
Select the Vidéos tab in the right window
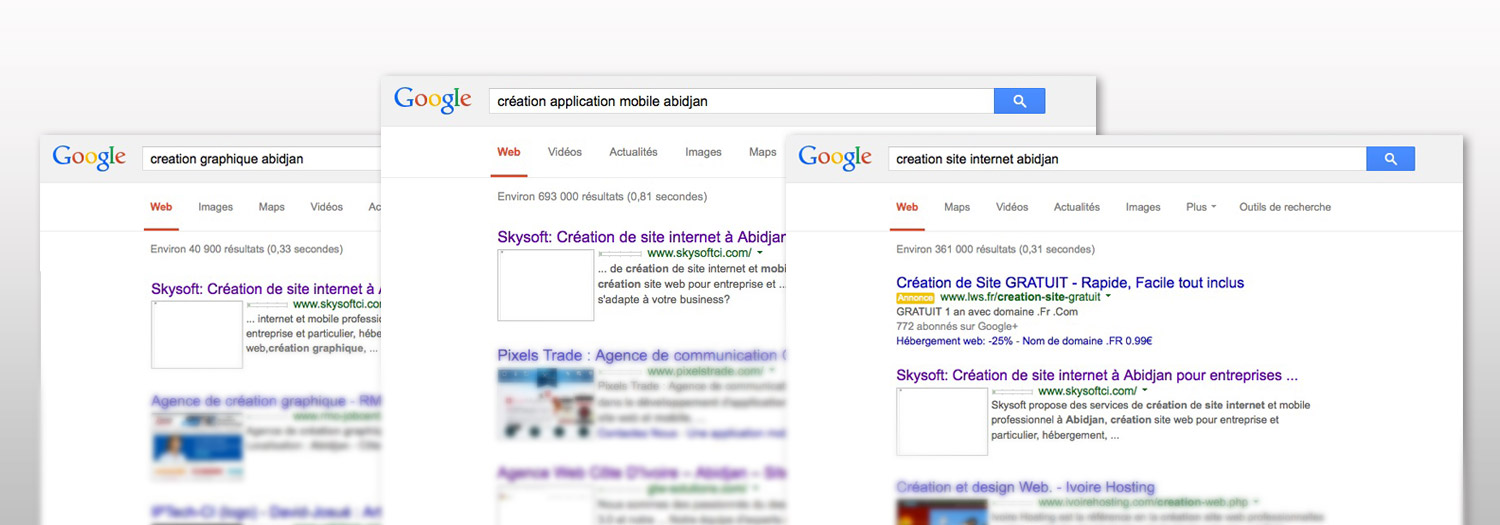click(x=1012, y=207)
